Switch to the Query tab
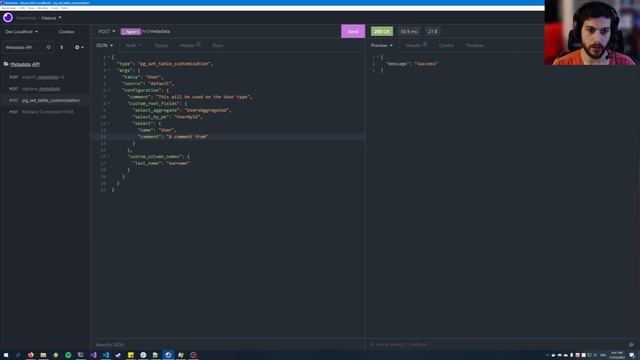The image size is (640, 360). coord(161,45)
